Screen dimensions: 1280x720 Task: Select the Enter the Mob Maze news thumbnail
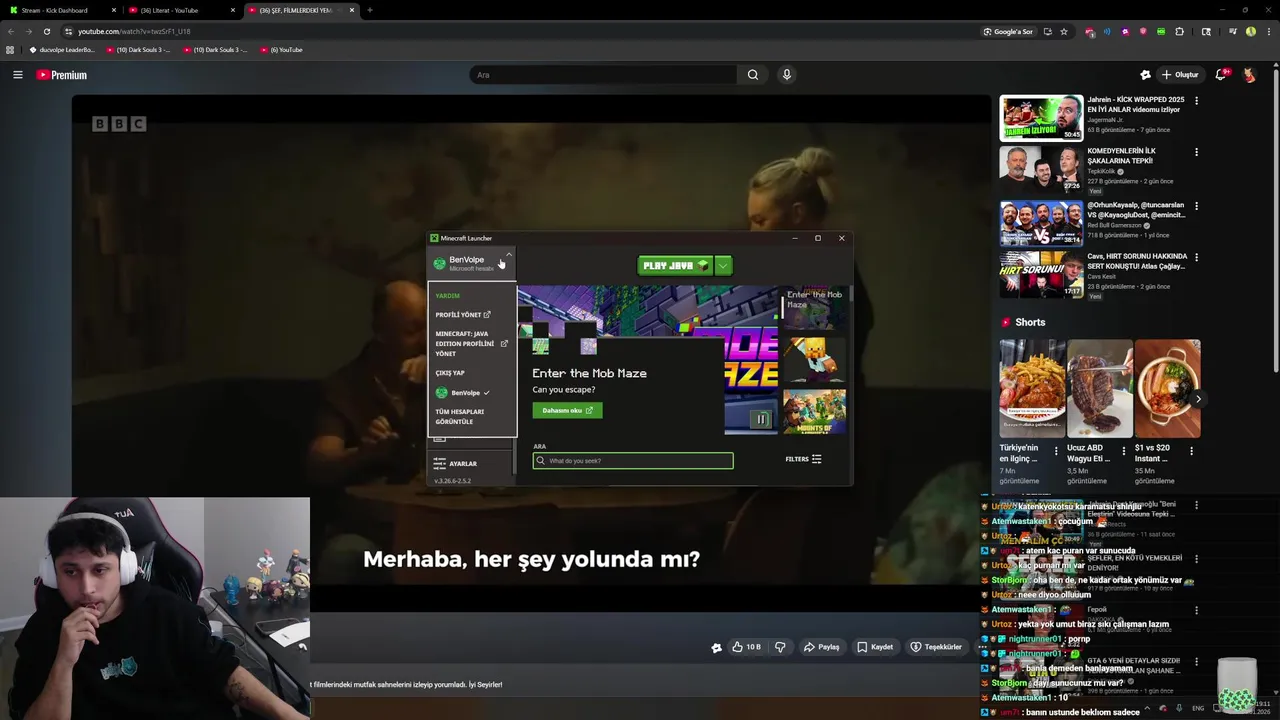click(x=815, y=309)
